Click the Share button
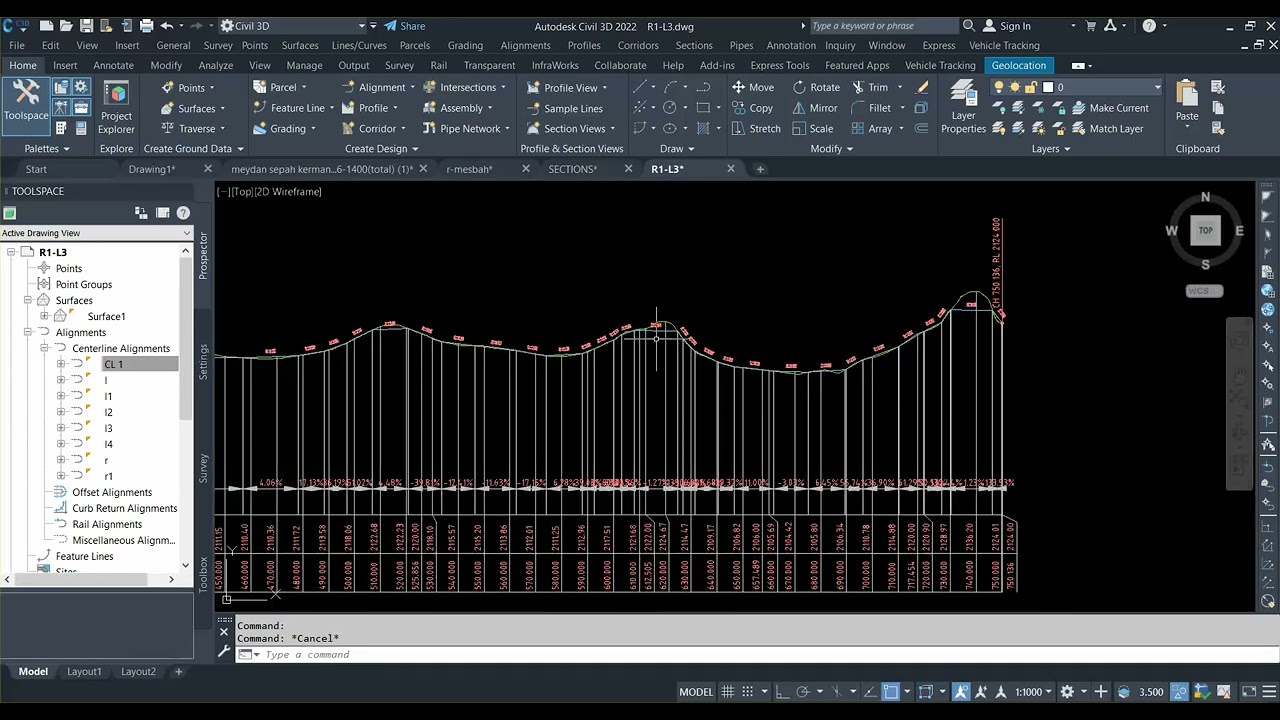The image size is (1280, 720). [x=405, y=26]
